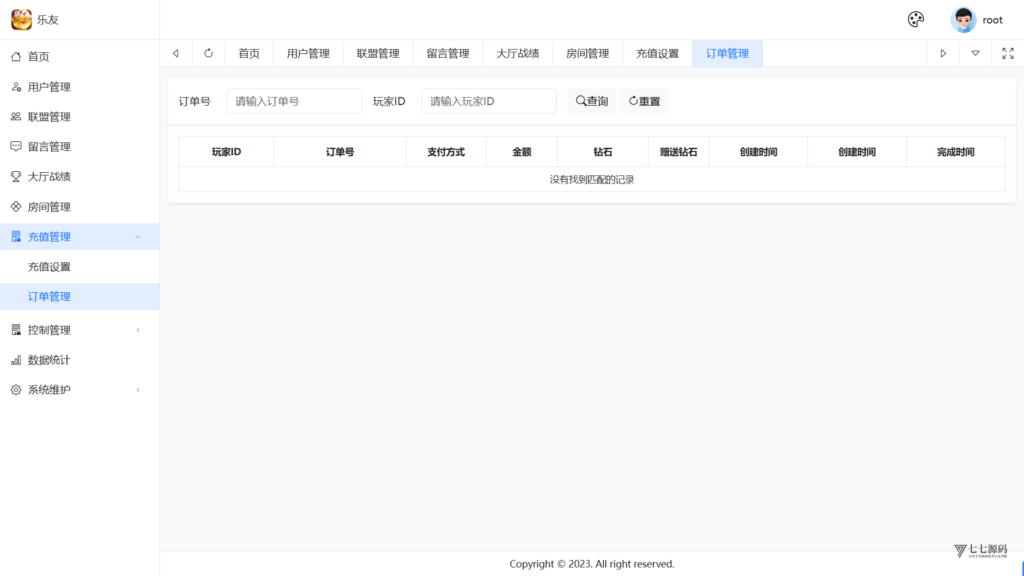
Task: Click the 钻石 column header
Action: [x=603, y=152]
